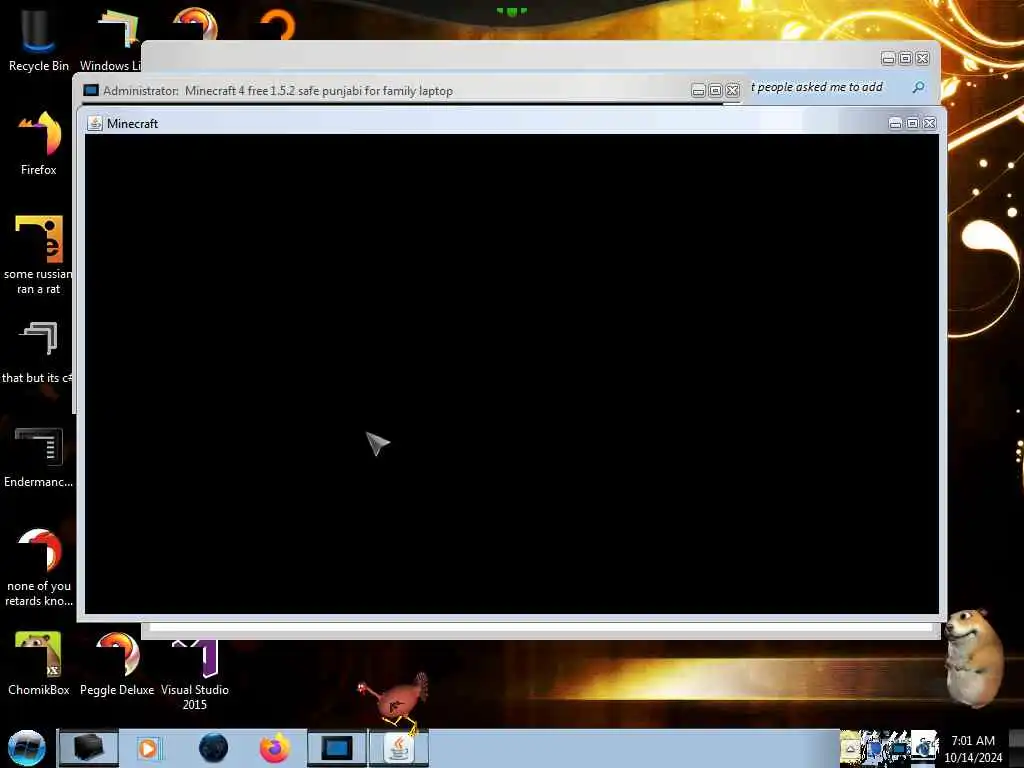Open the Endermanc... desktop shortcut
1024x768 pixels.
39,456
